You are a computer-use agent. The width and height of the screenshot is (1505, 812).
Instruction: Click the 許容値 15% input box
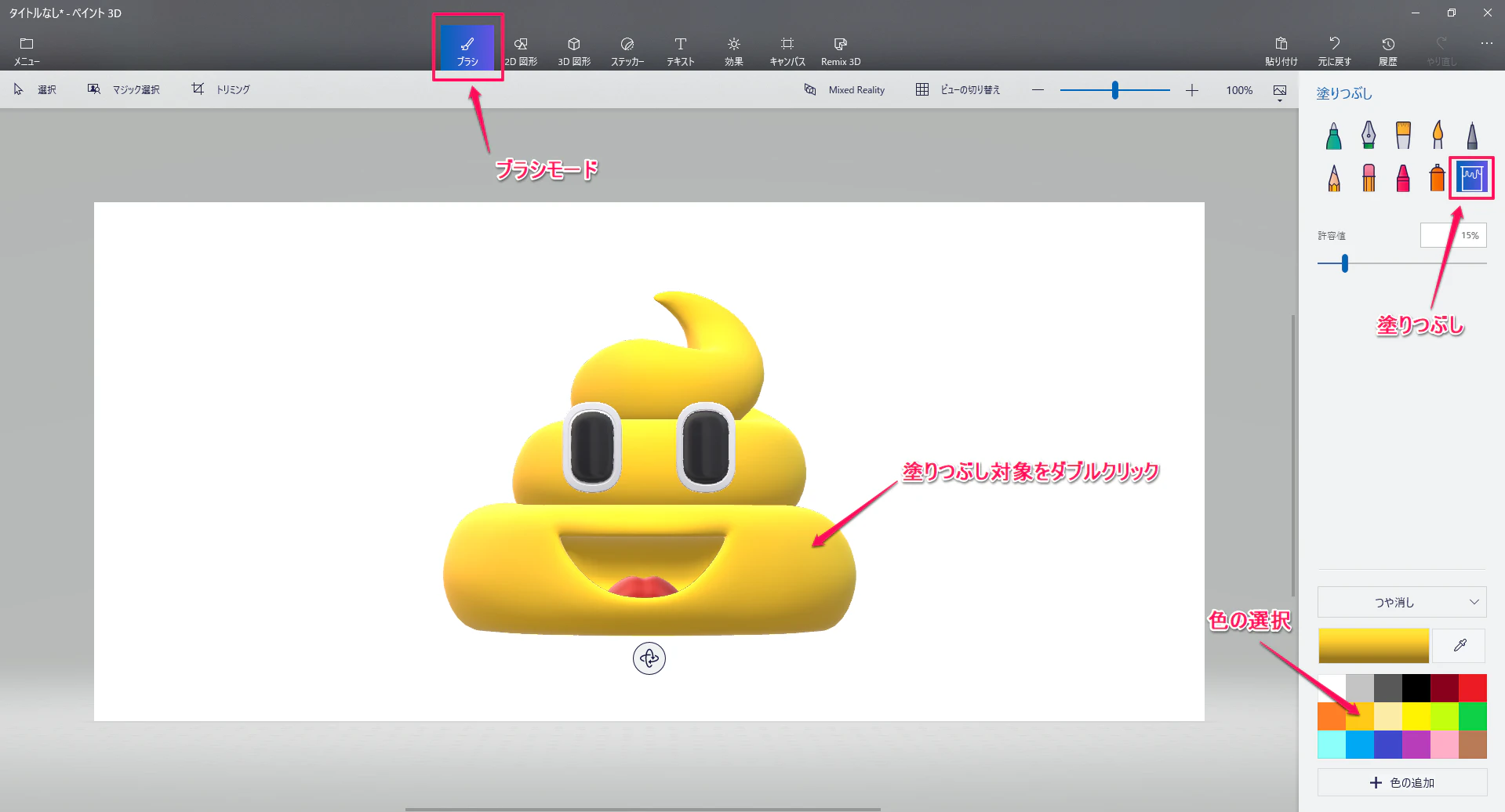(1453, 235)
